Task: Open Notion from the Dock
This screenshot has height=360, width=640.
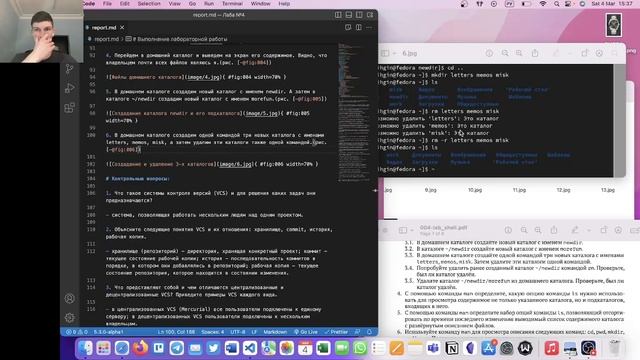Action: 451,348
